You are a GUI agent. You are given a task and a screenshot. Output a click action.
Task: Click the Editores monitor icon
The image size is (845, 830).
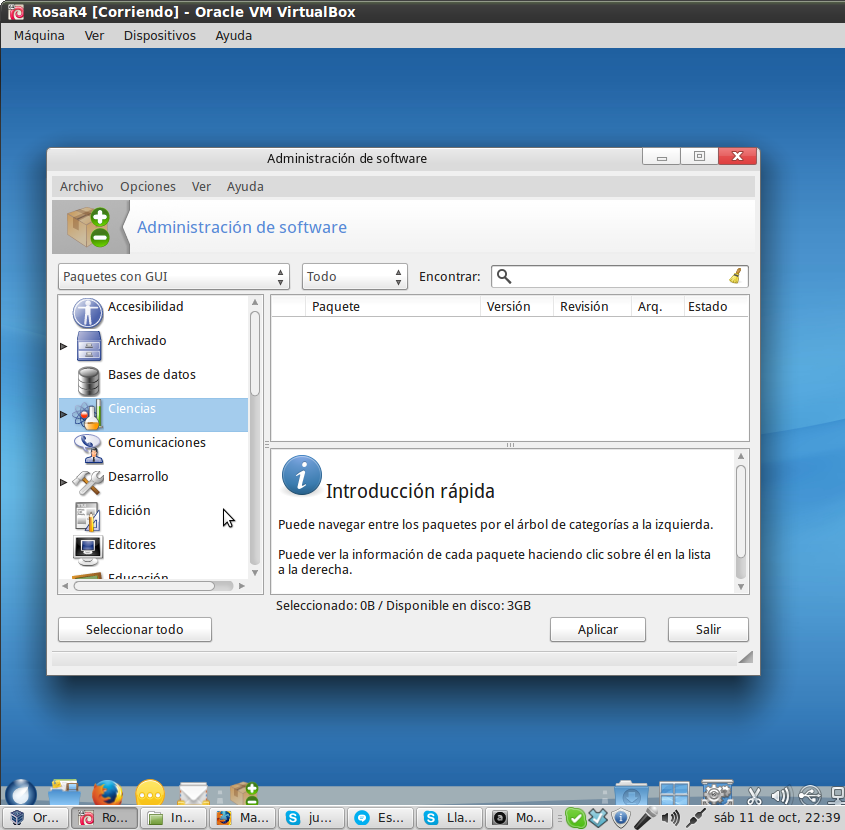(x=89, y=549)
